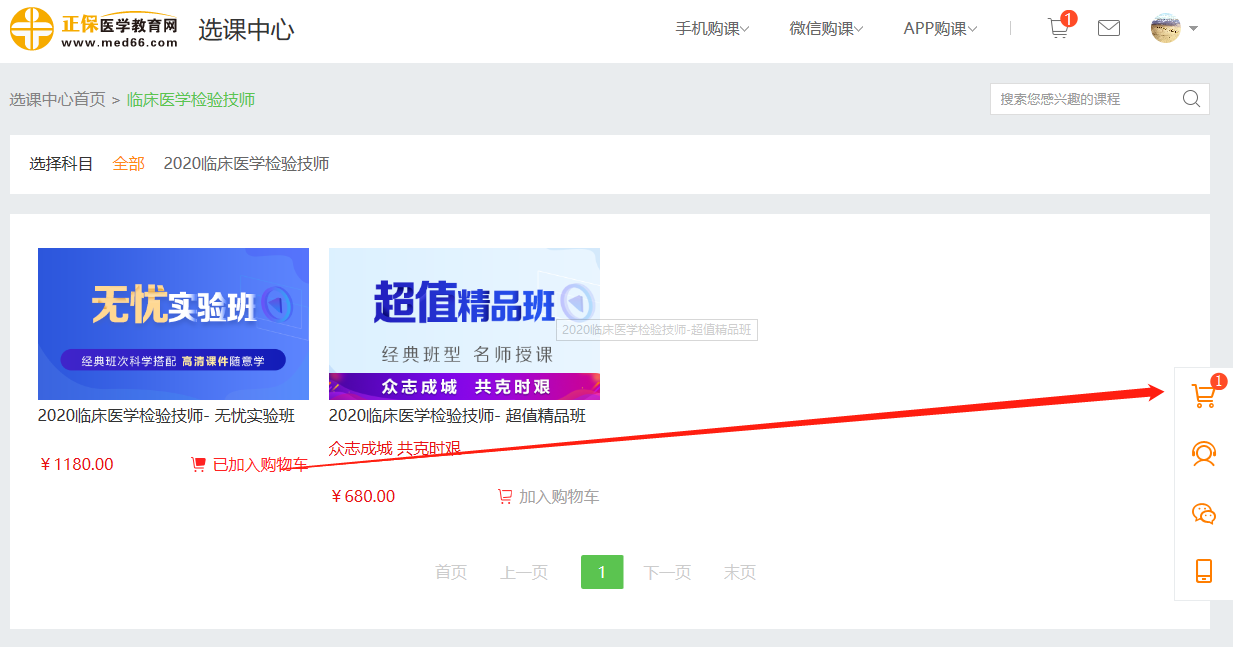Add 超值精品班 course to cart
This screenshot has height=647, width=1233.
click(549, 496)
